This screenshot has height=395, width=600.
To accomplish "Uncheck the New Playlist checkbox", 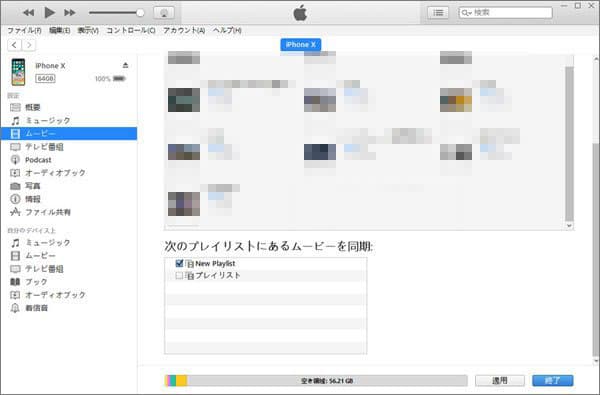I will point(179,263).
